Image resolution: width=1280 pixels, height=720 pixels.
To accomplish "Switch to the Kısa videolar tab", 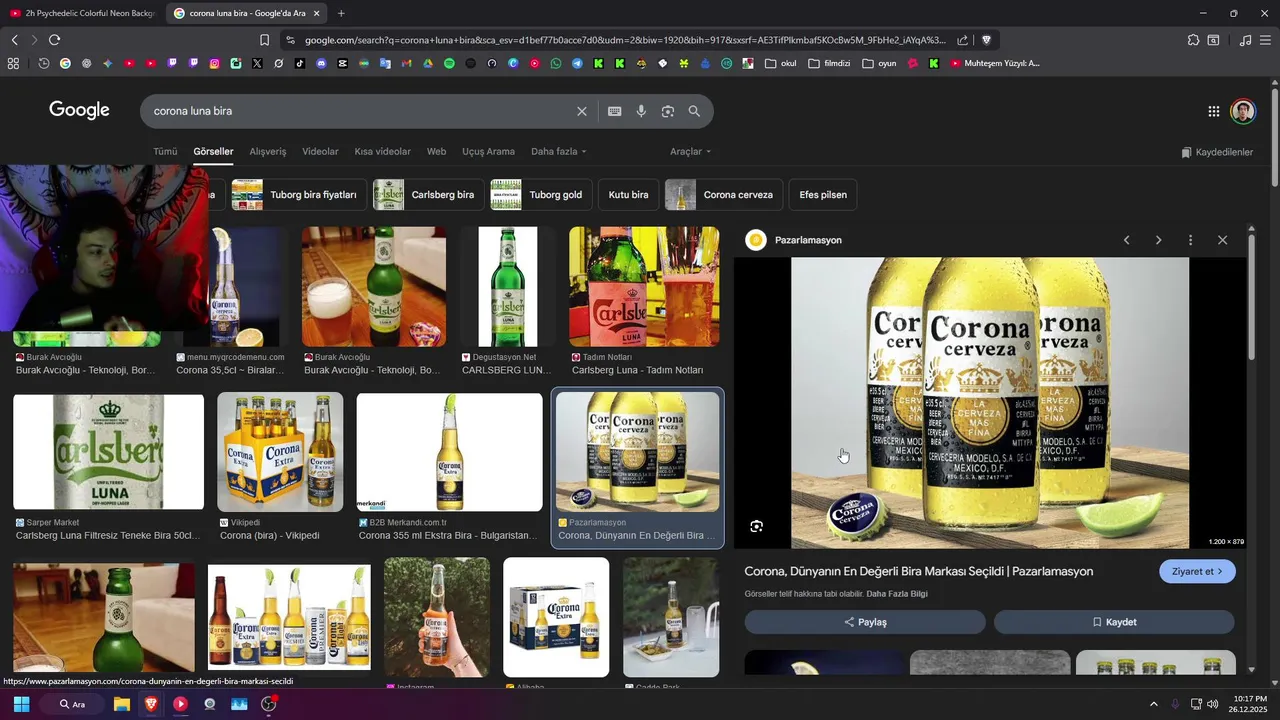I will (x=382, y=151).
